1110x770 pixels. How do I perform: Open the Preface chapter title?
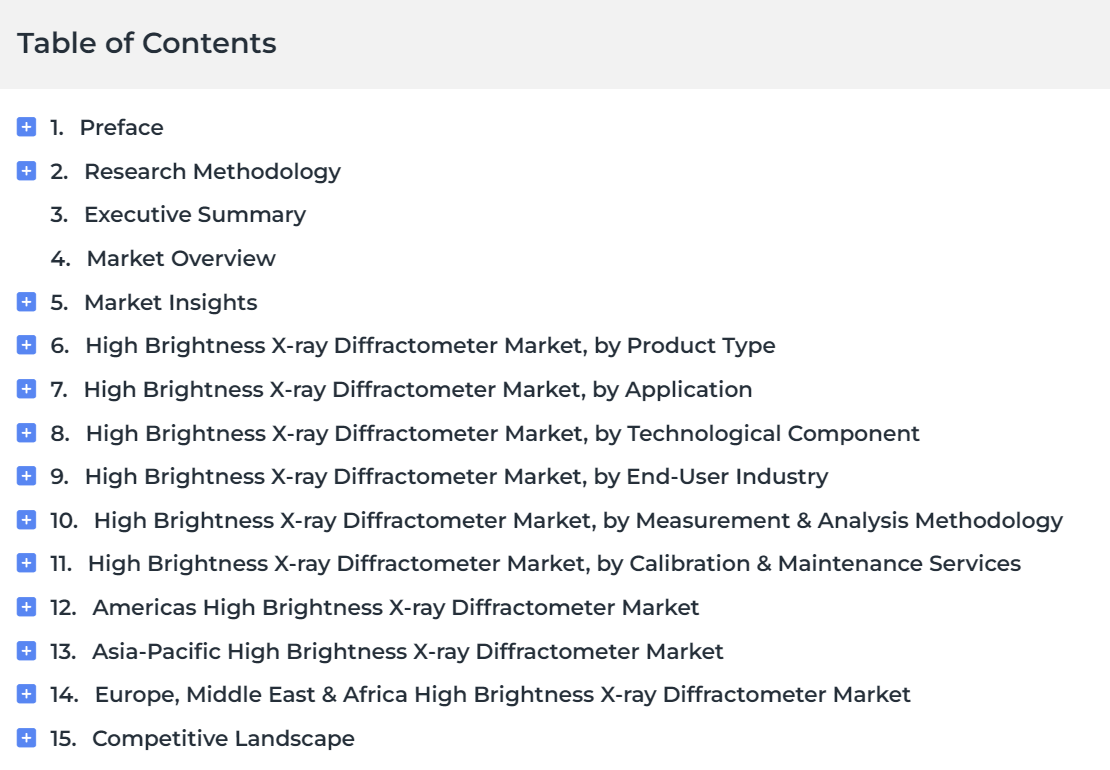click(121, 127)
